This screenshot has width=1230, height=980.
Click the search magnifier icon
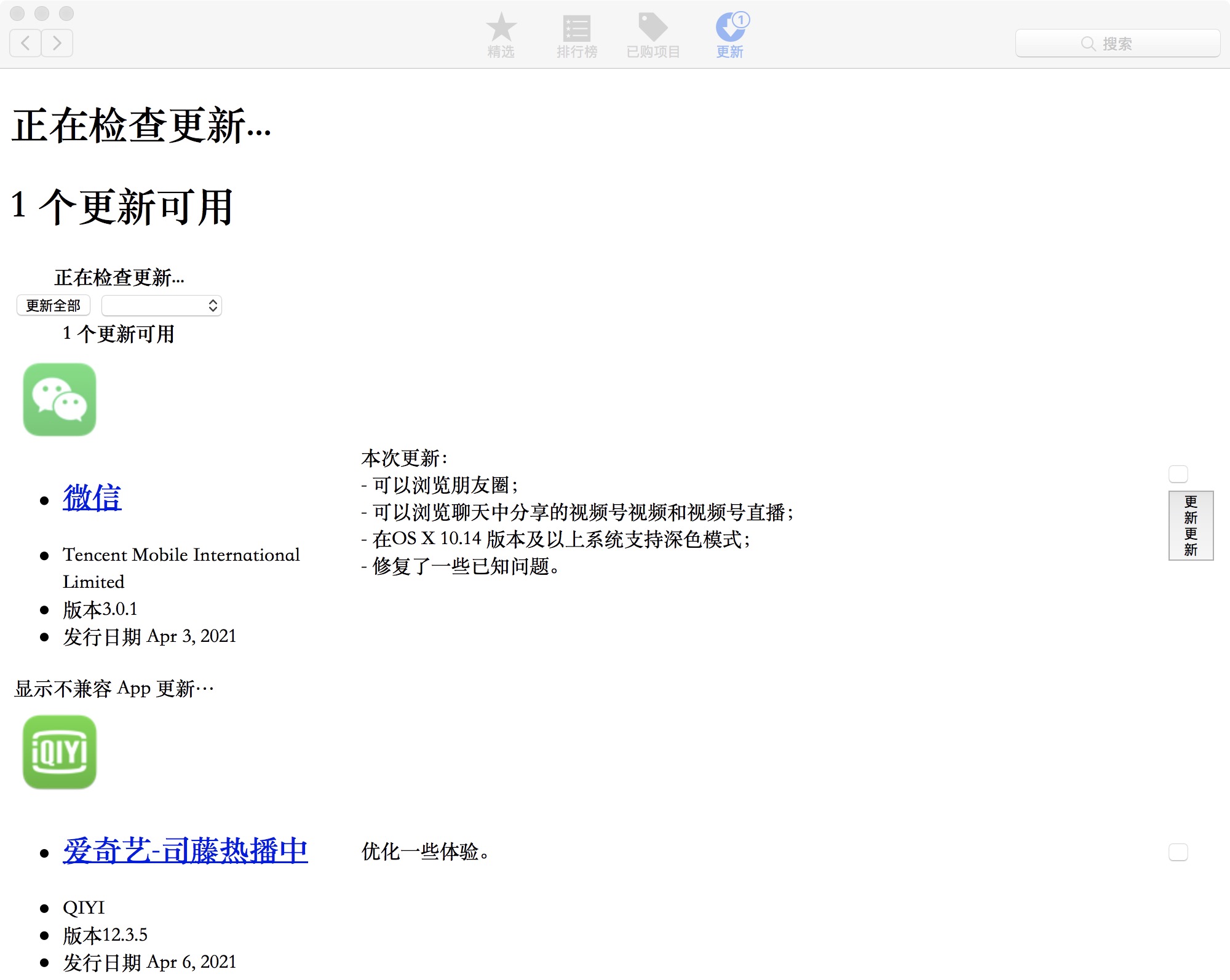tap(1088, 44)
